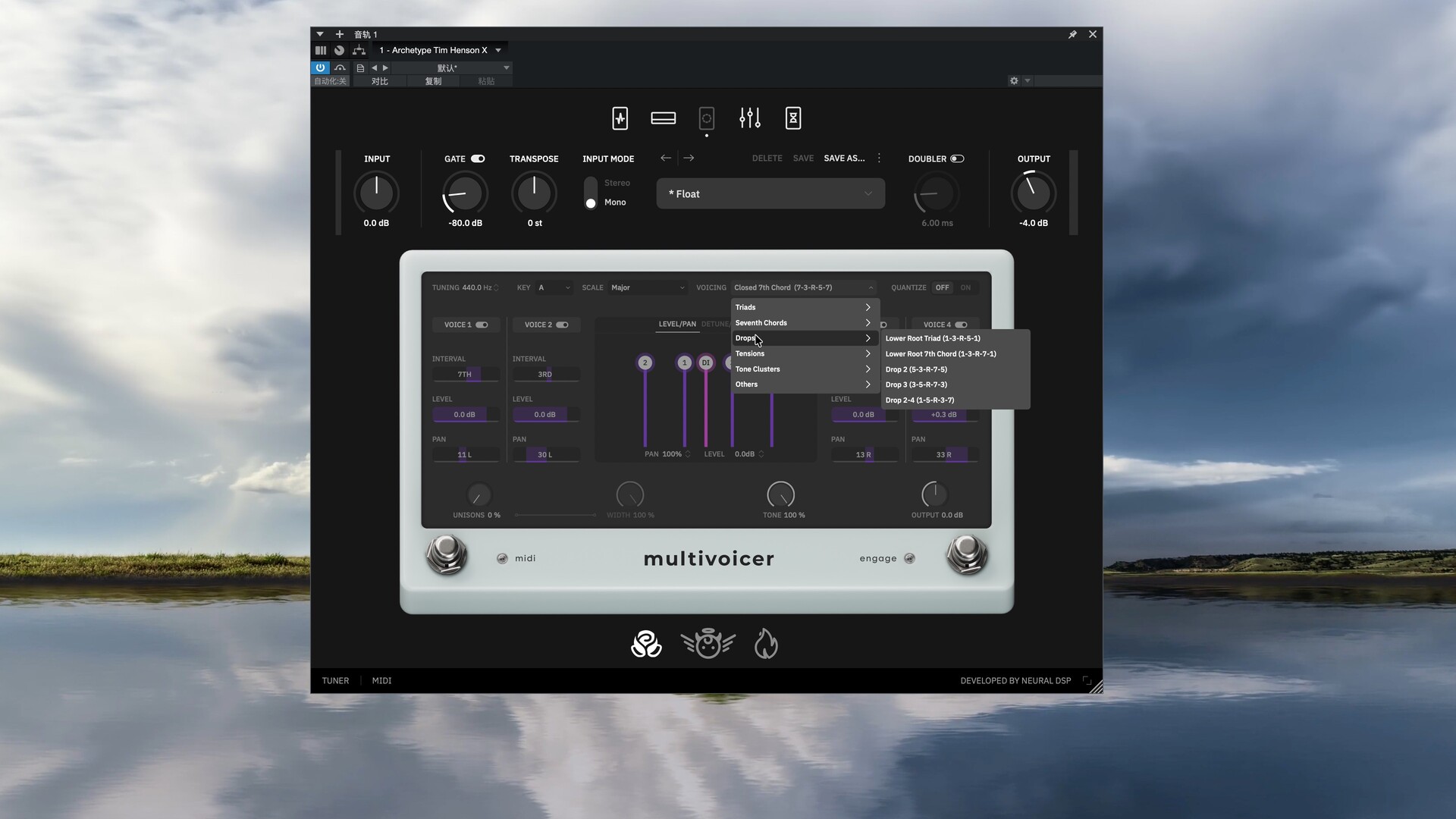Open the KEY dropdown showing A
Screen dimensions: 1456x819
tap(554, 287)
